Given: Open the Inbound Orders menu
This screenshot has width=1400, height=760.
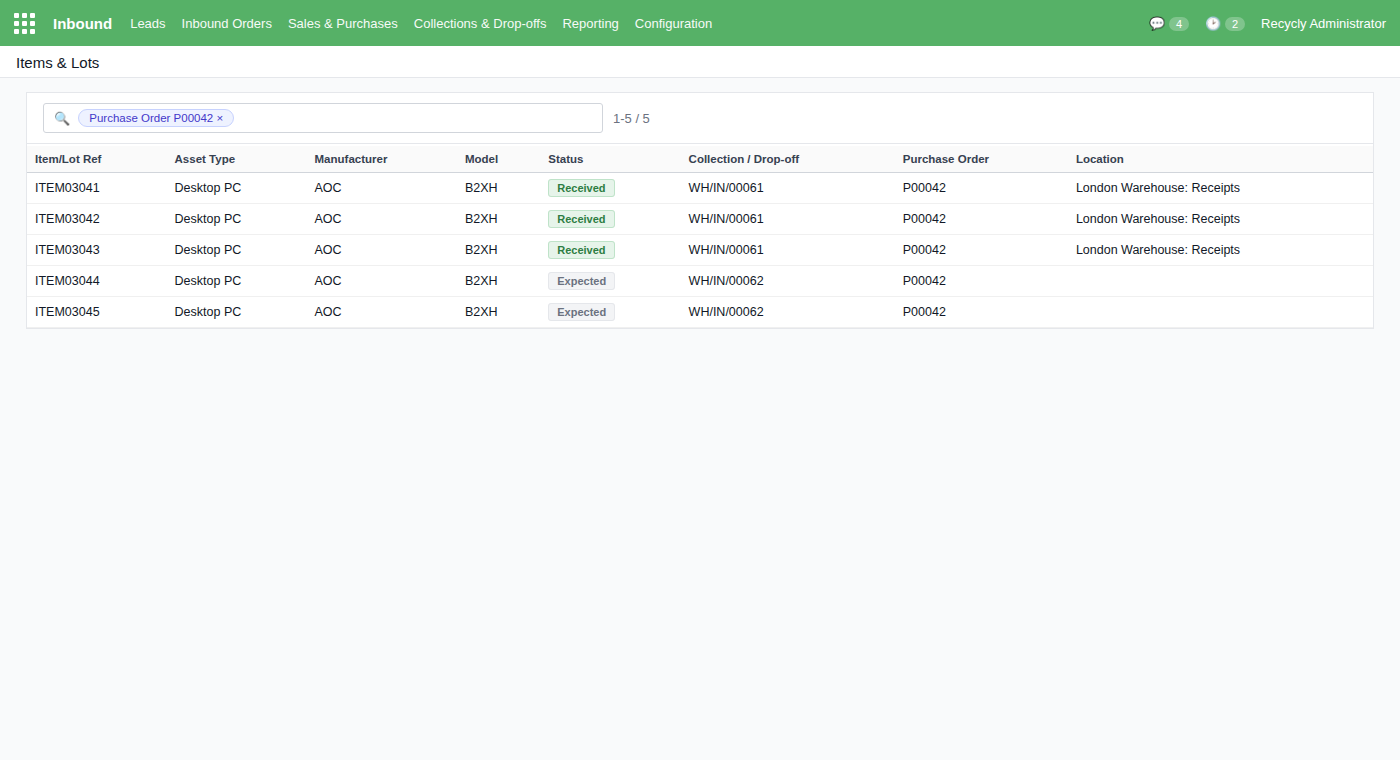Looking at the screenshot, I should tap(227, 23).
